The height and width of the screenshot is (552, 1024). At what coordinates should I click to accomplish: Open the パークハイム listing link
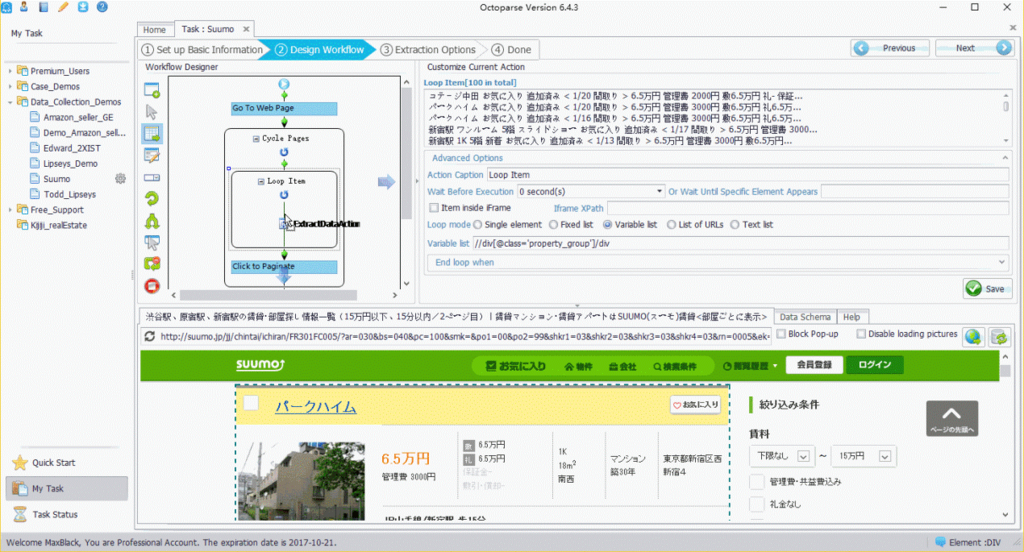tap(315, 407)
